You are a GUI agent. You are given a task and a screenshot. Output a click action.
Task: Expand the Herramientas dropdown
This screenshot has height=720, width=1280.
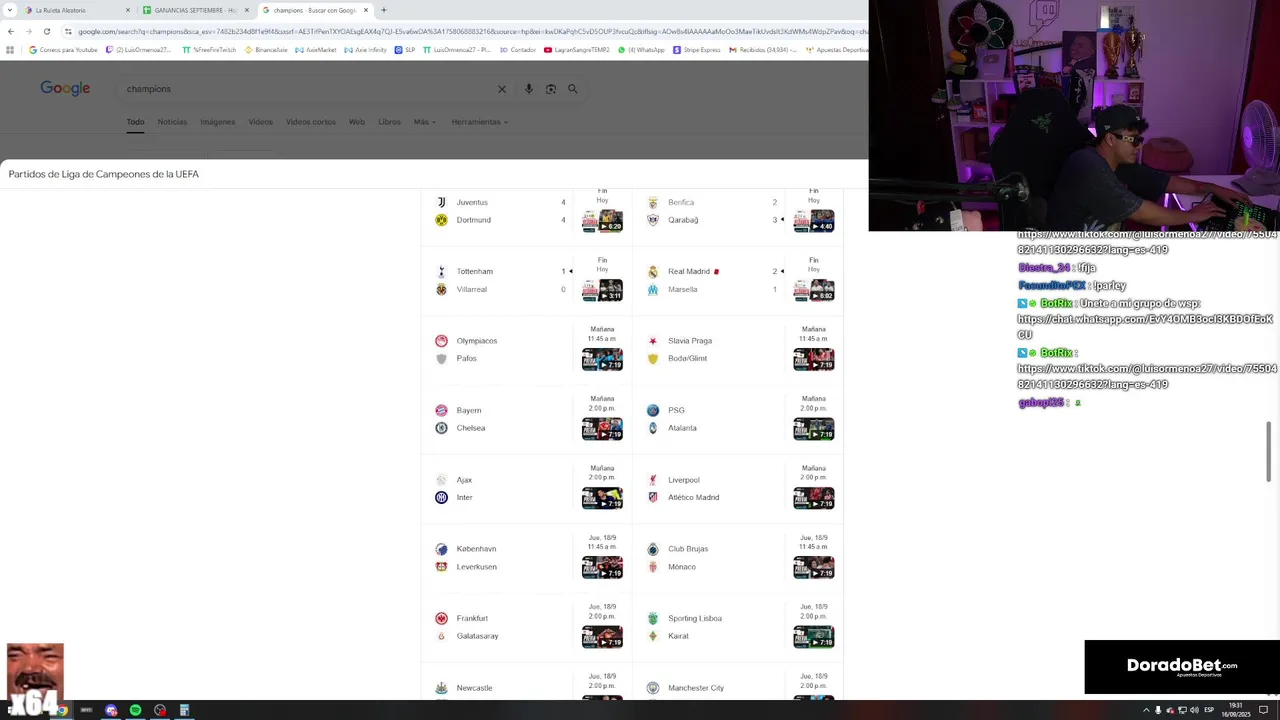point(480,122)
